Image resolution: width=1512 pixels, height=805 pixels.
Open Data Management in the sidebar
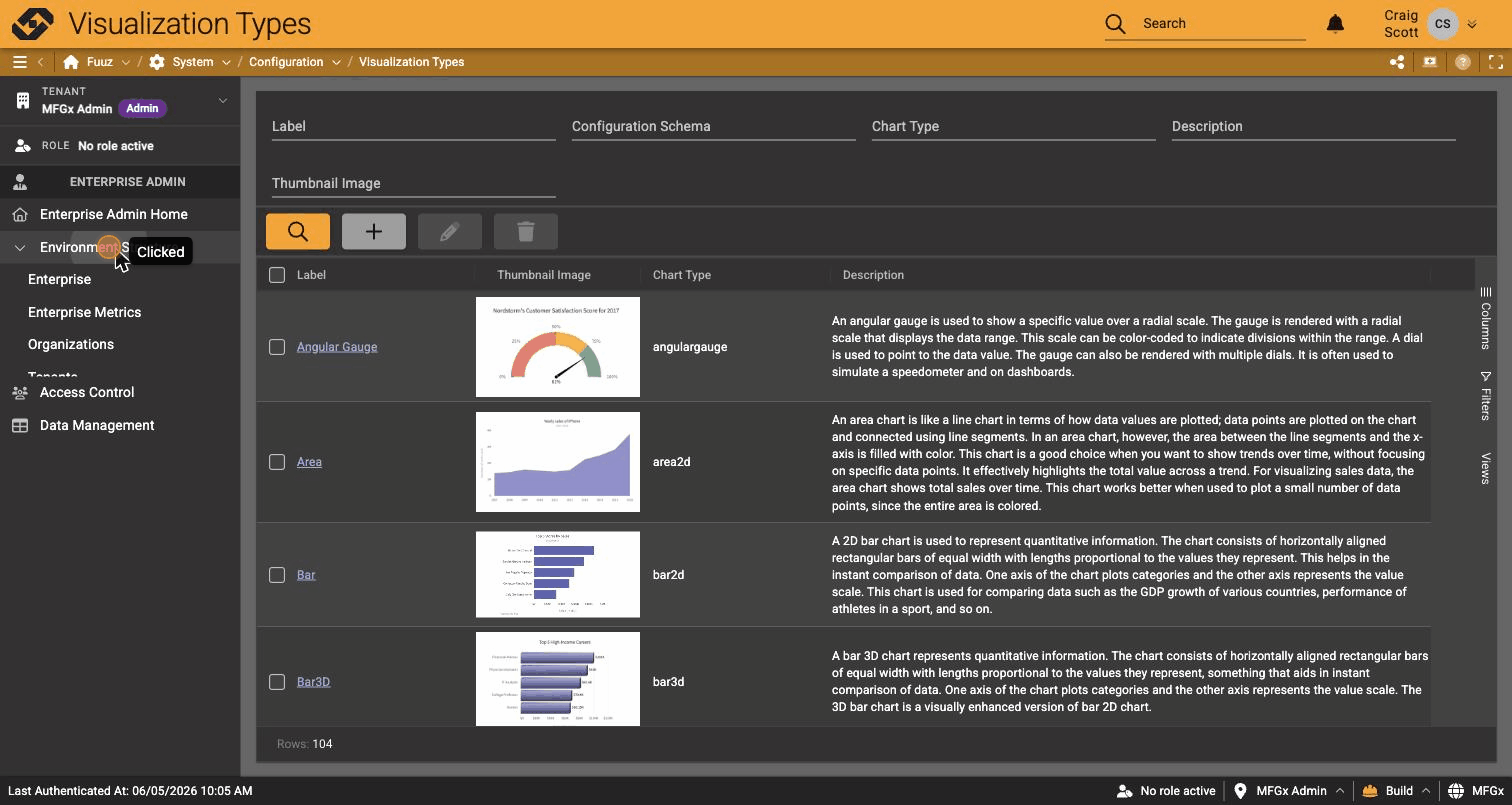(97, 425)
